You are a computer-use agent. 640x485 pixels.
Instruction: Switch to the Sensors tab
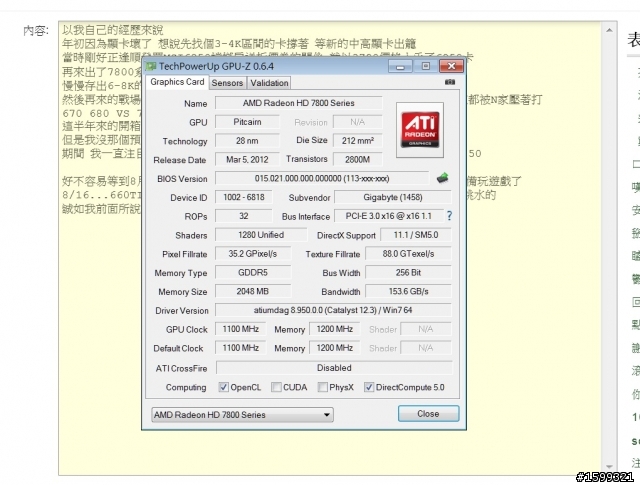tap(227, 83)
